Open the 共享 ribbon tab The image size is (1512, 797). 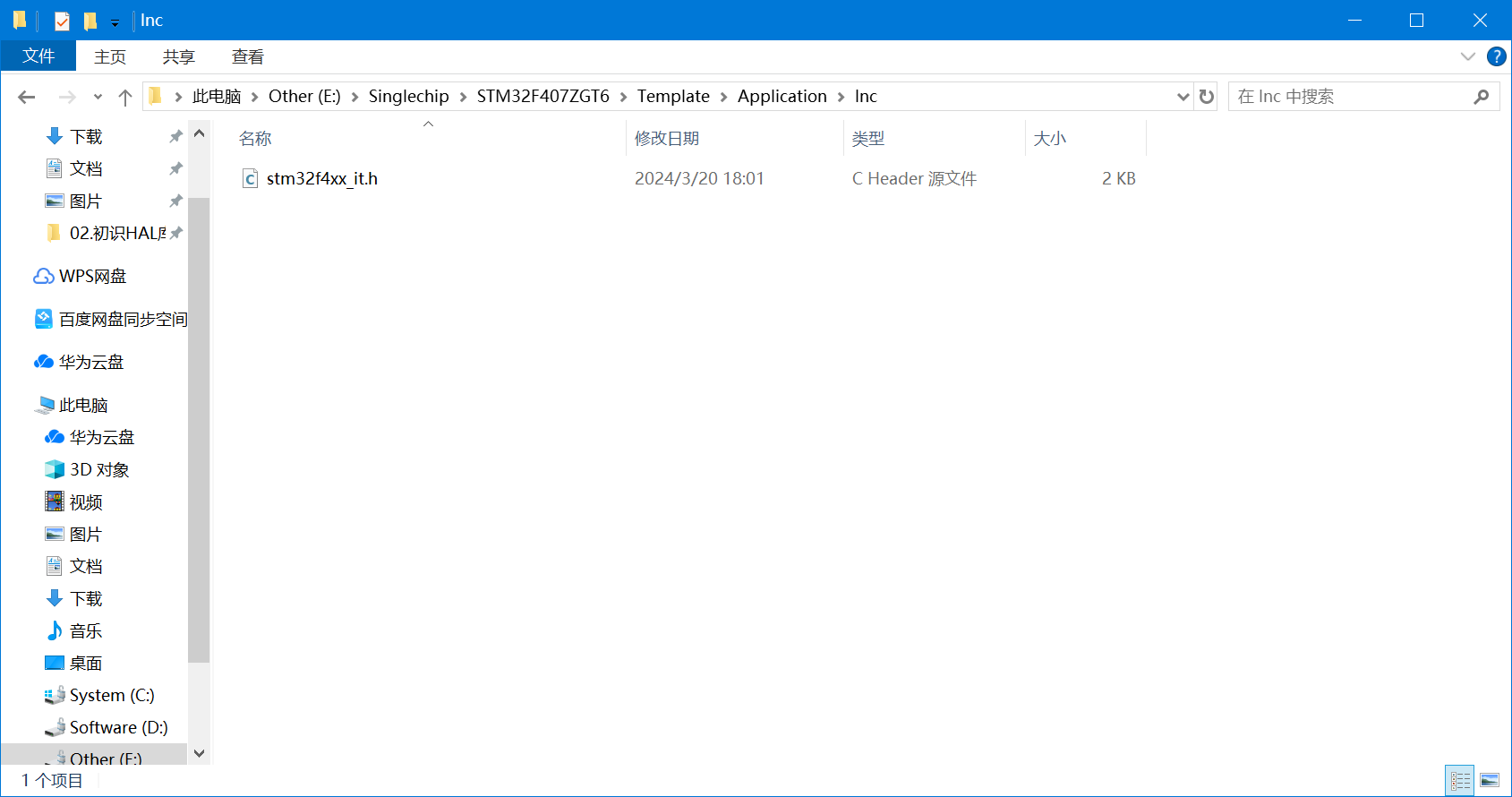(179, 56)
